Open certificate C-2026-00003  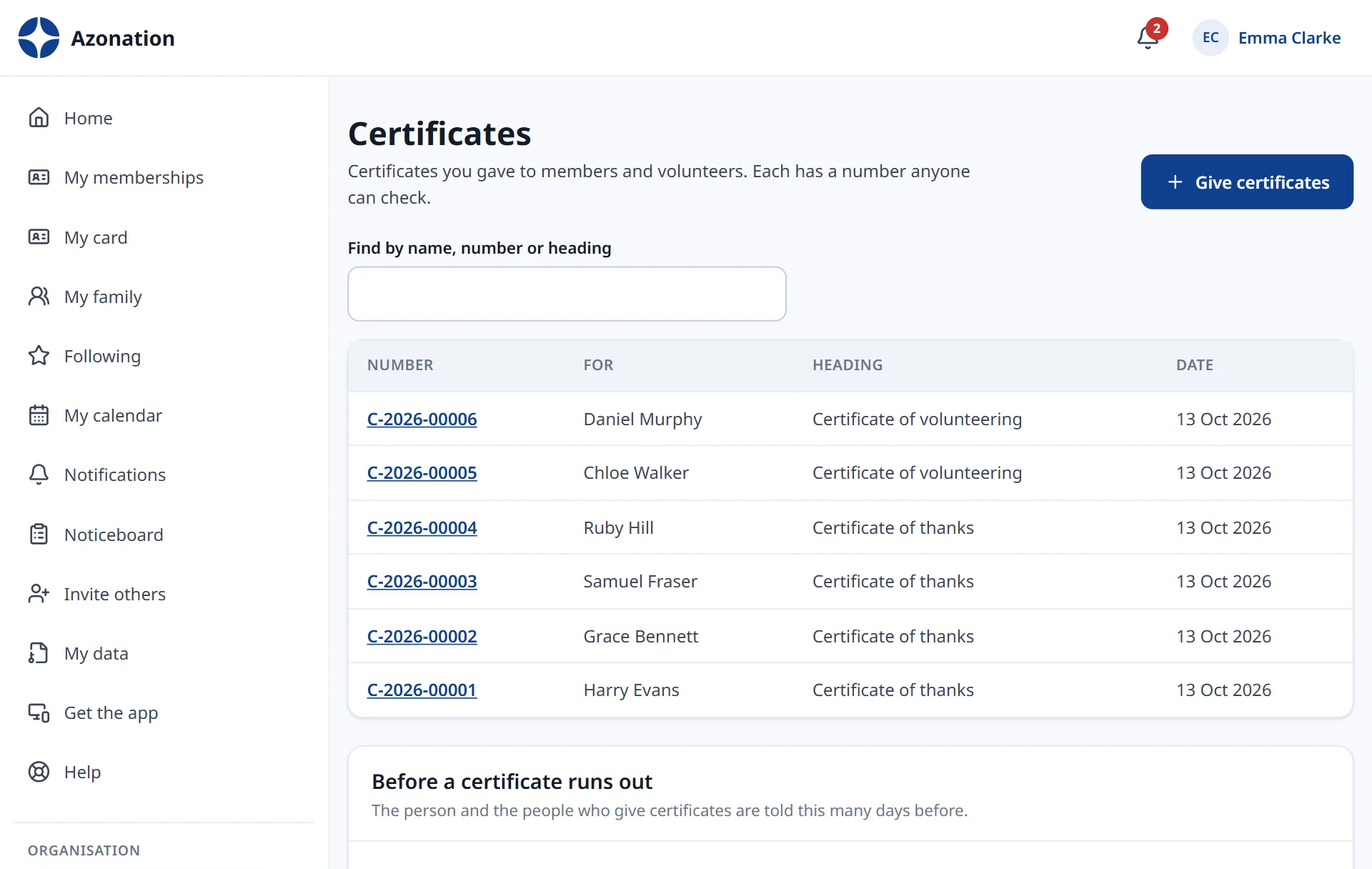(x=422, y=582)
